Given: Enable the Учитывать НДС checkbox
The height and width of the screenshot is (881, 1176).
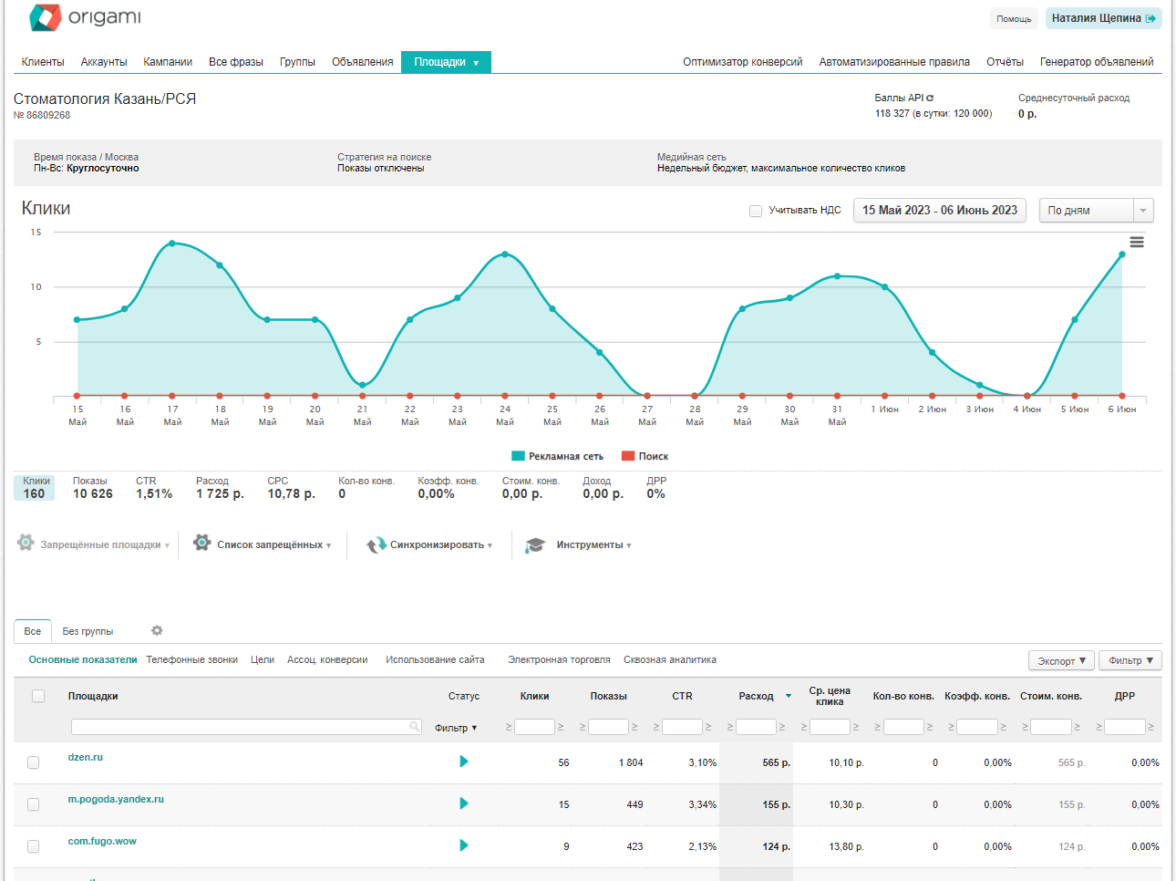Looking at the screenshot, I should tap(756, 211).
